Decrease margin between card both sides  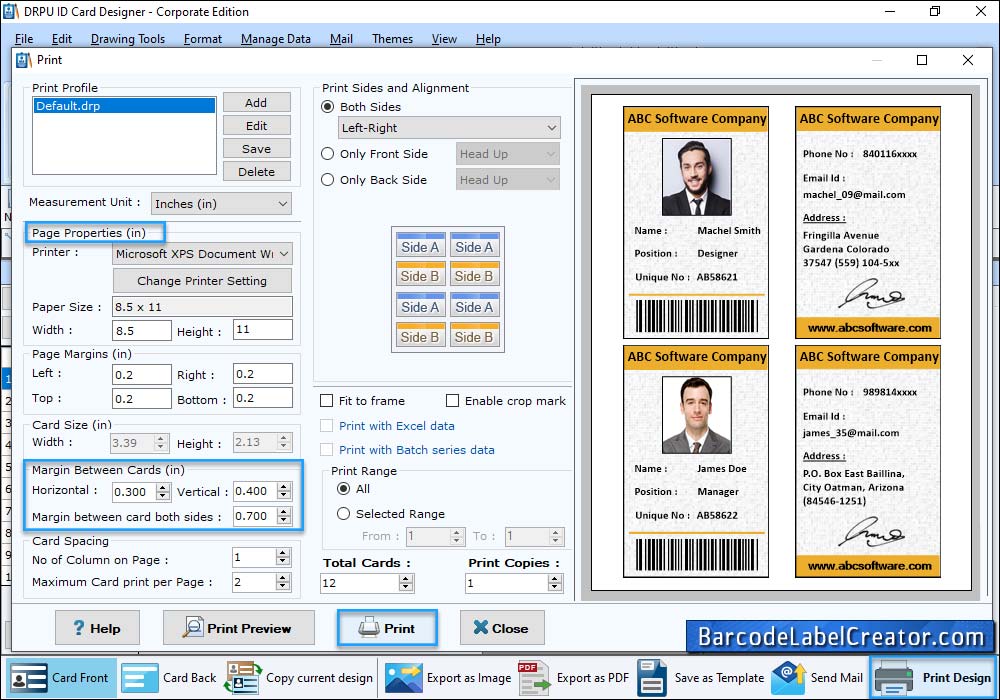click(284, 520)
